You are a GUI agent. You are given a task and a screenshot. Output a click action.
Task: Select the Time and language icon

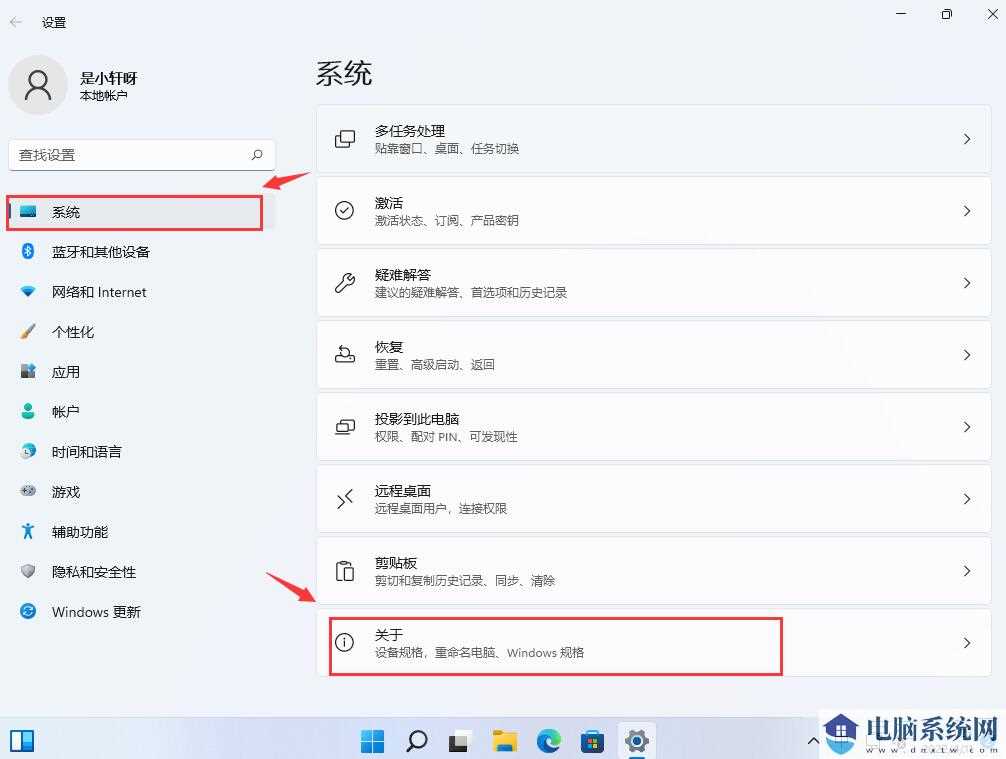coord(26,452)
